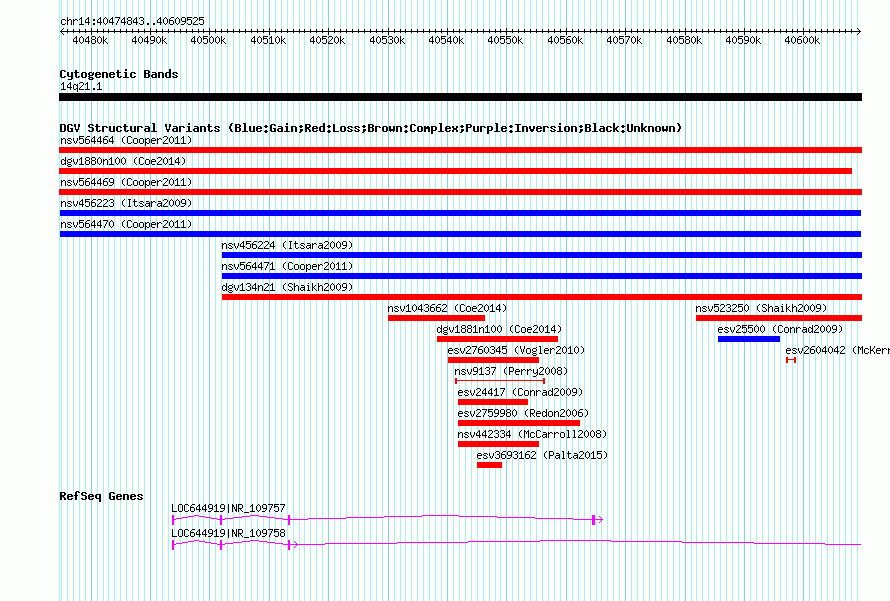Click the nsv564464 red loss bar
The width and height of the screenshot is (890, 601).
tap(460, 150)
